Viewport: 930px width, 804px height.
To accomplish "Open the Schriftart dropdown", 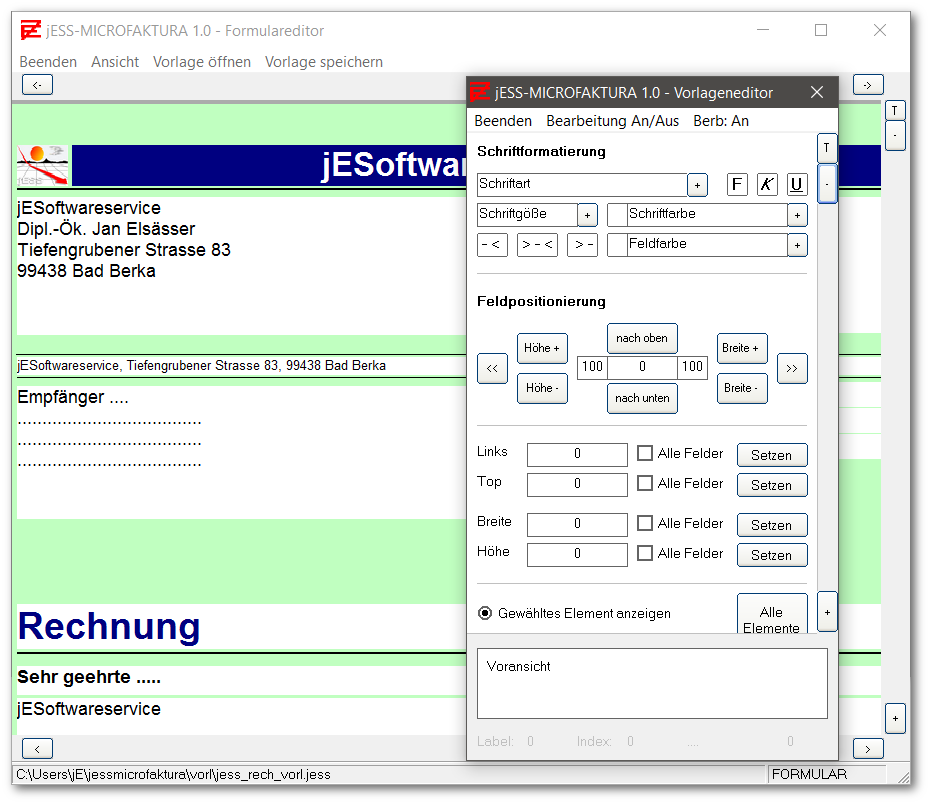I will (698, 185).
